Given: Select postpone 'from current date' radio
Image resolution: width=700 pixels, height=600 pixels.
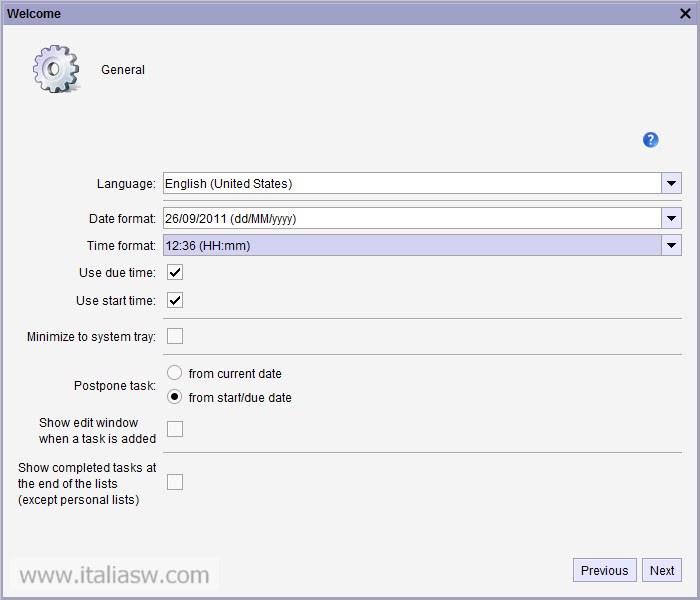Looking at the screenshot, I should pyautogui.click(x=175, y=373).
